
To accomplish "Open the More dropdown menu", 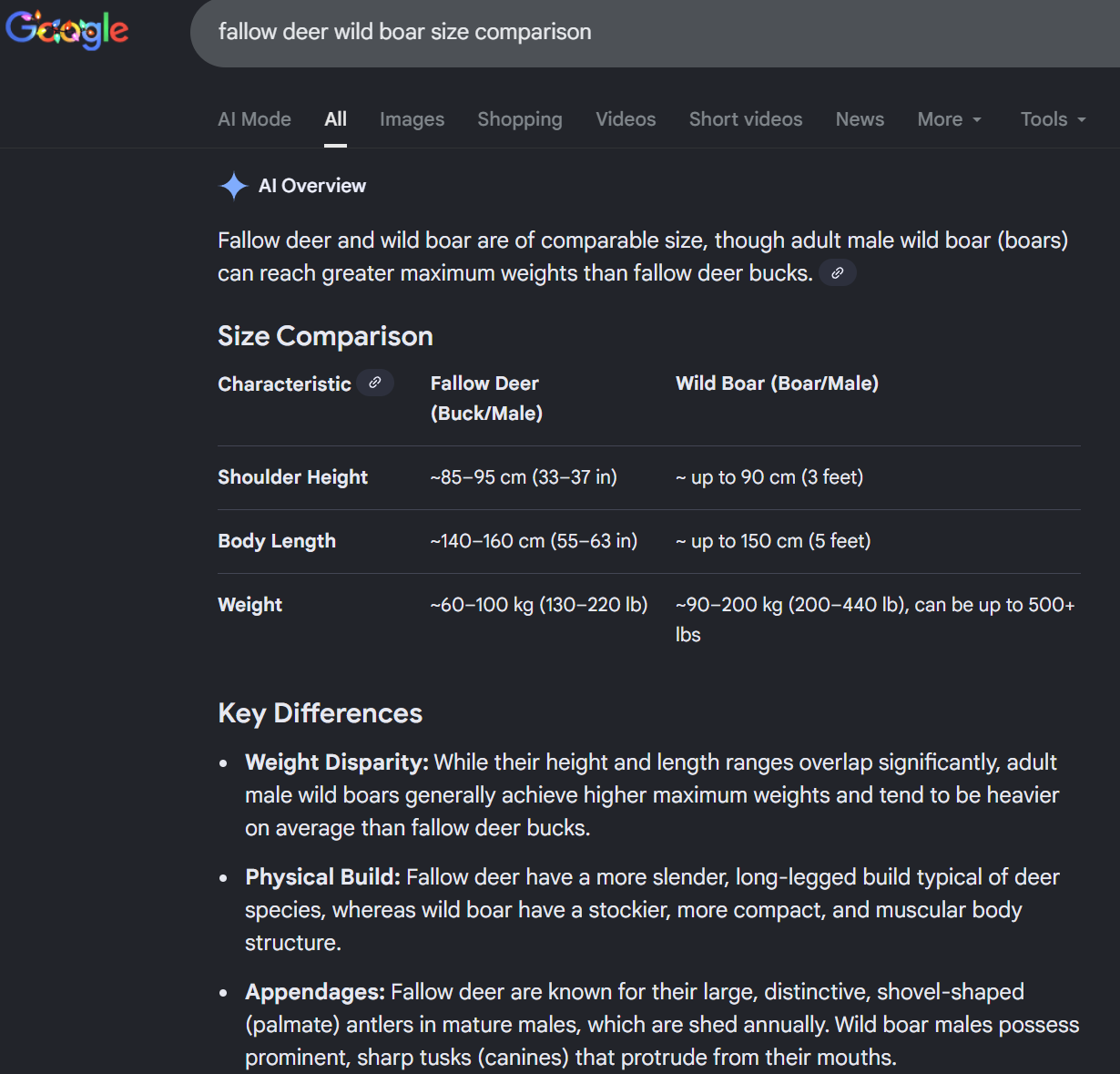I will point(949,119).
